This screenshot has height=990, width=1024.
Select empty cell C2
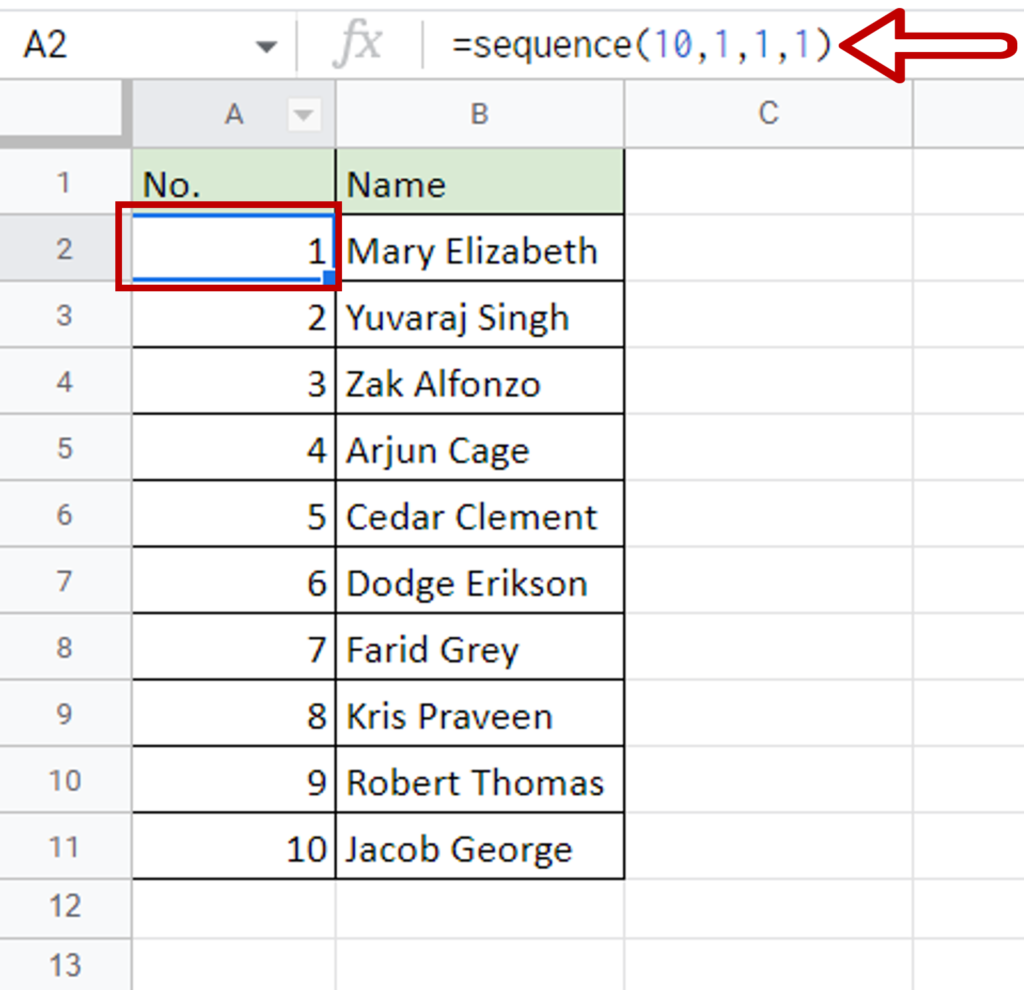click(769, 249)
